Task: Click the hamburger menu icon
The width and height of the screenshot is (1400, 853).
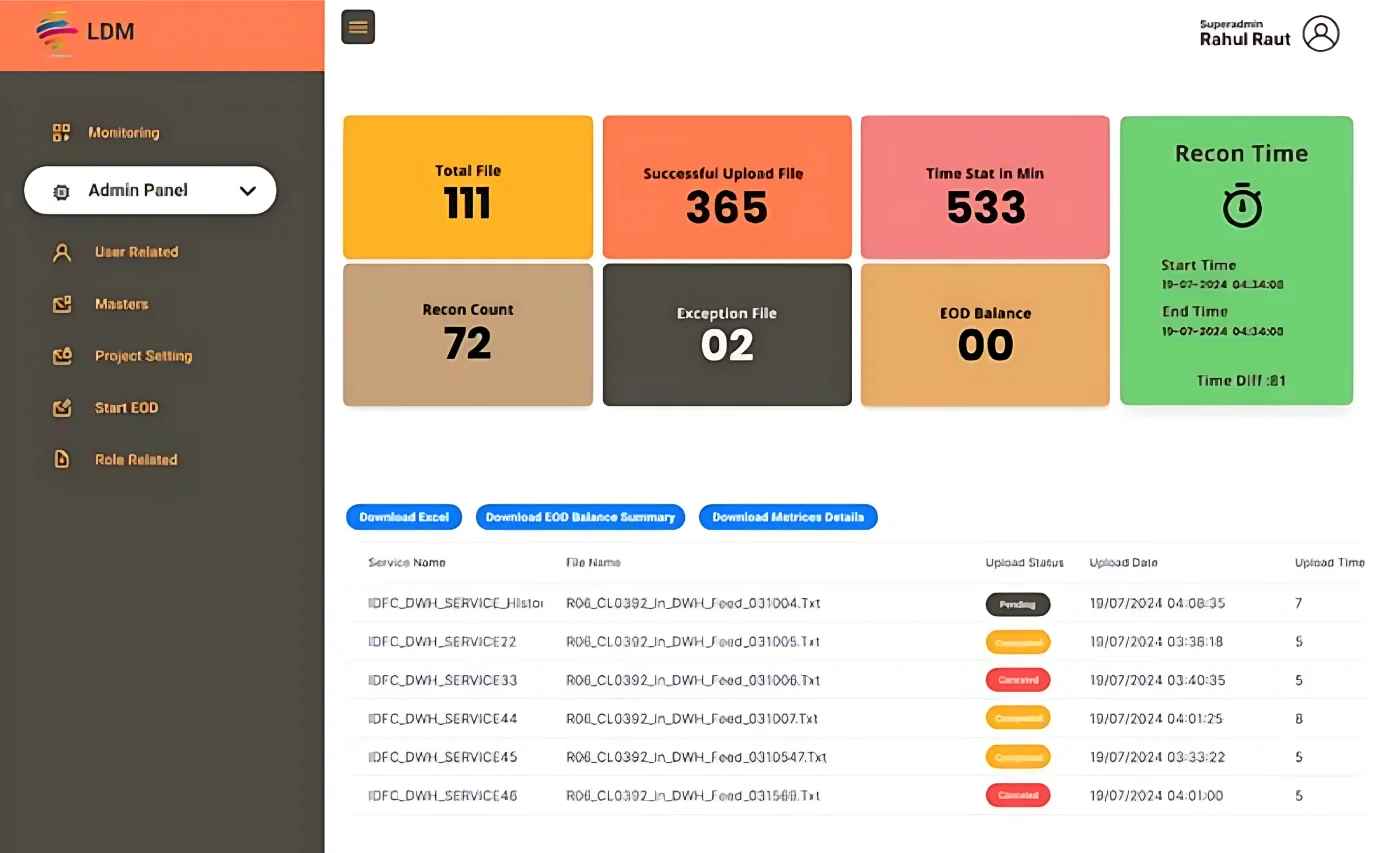Action: click(x=358, y=27)
